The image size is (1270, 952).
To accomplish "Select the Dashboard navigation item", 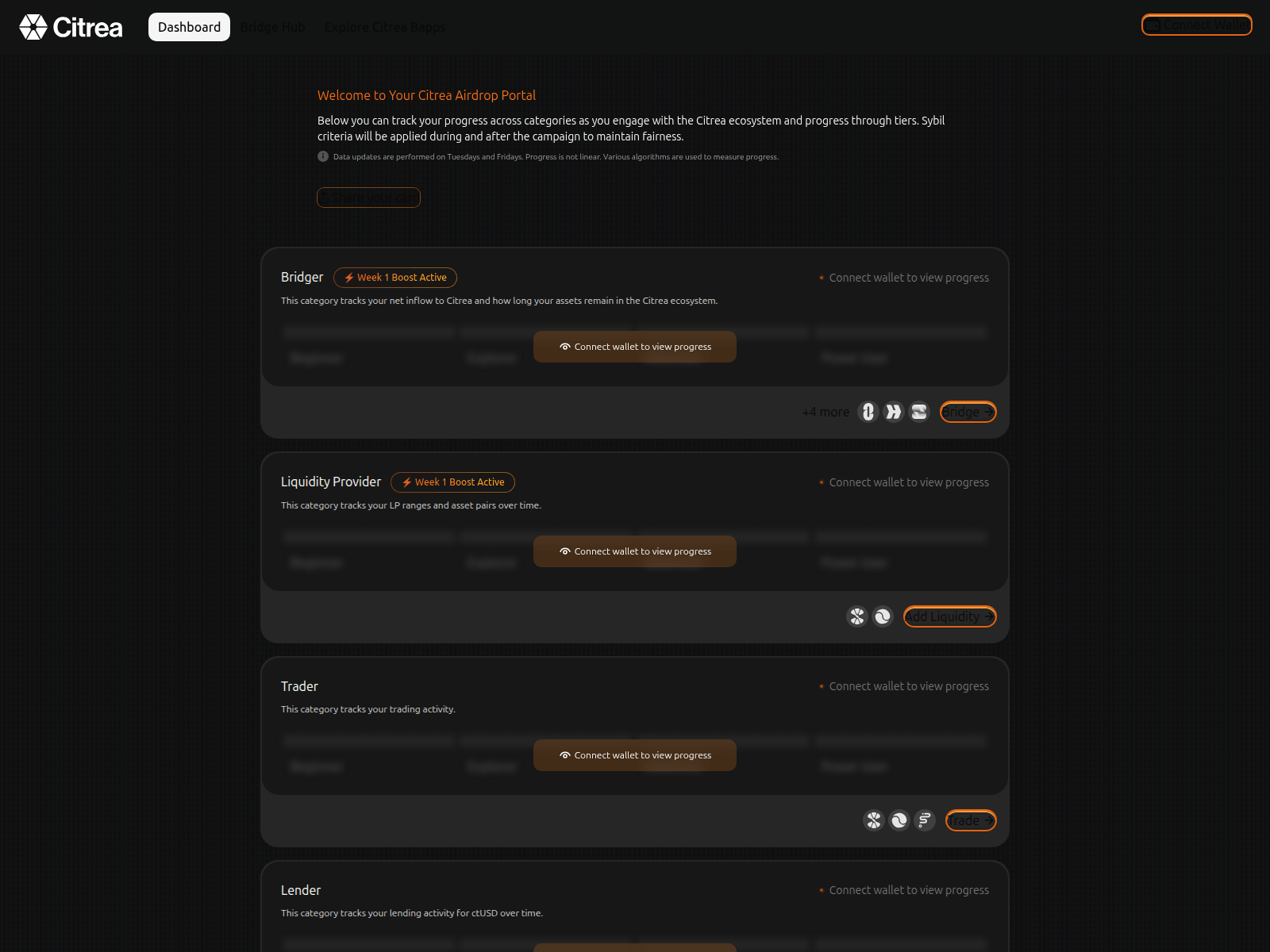I will pos(189,26).
